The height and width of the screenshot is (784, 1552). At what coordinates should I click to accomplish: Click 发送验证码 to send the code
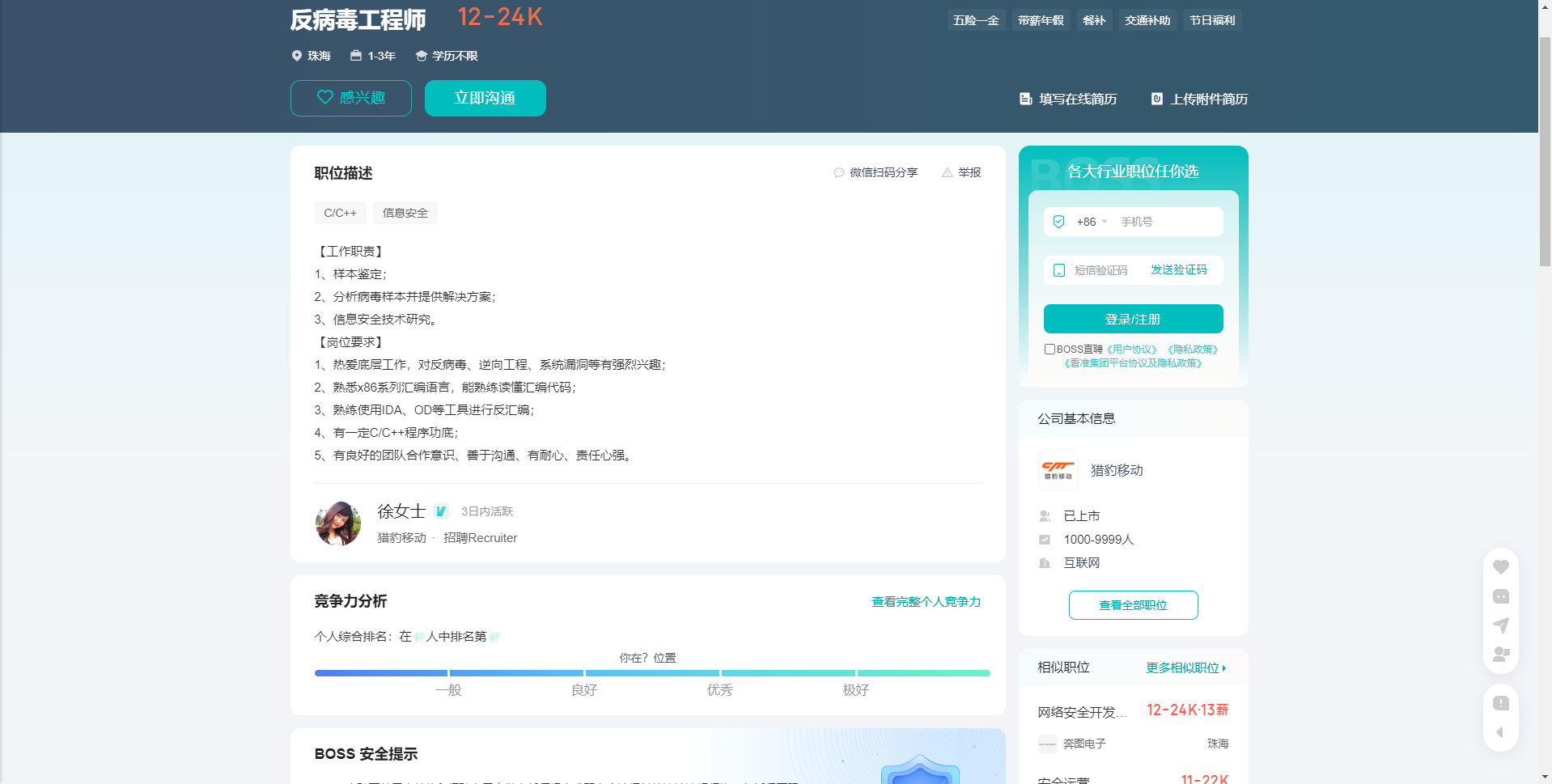pyautogui.click(x=1179, y=270)
